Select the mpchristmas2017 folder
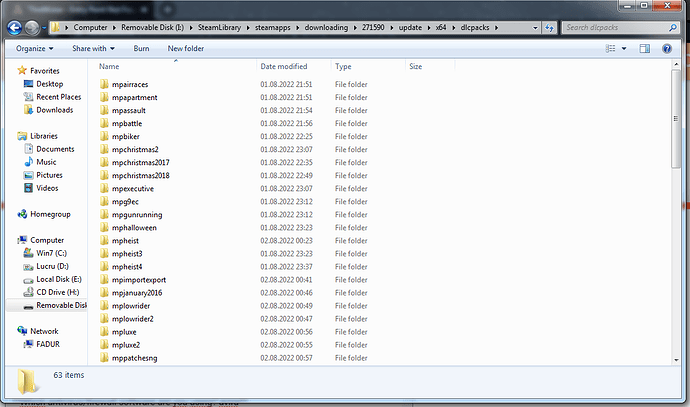Viewport: 690px width, 407px height. point(140,162)
